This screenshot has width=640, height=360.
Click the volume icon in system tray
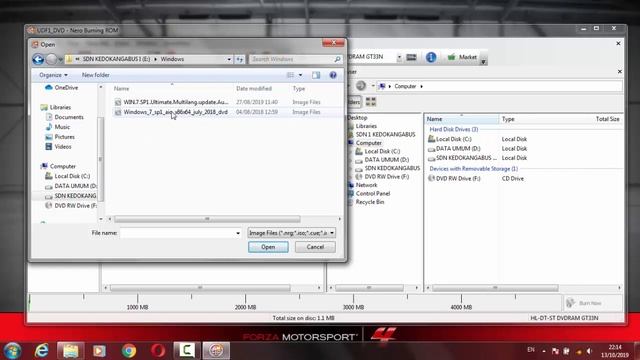point(589,351)
